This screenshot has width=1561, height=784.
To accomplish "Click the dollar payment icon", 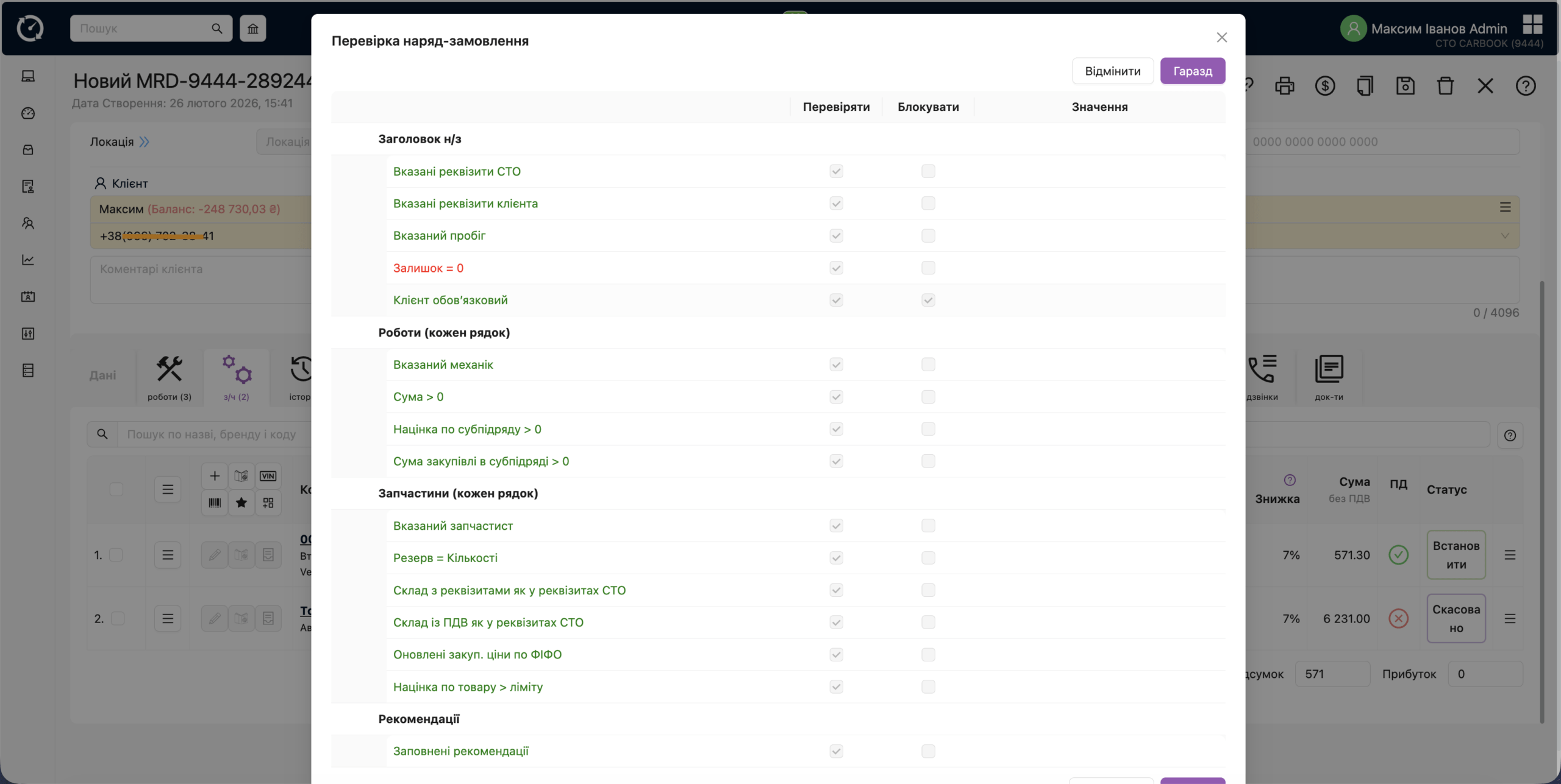I will [1324, 86].
